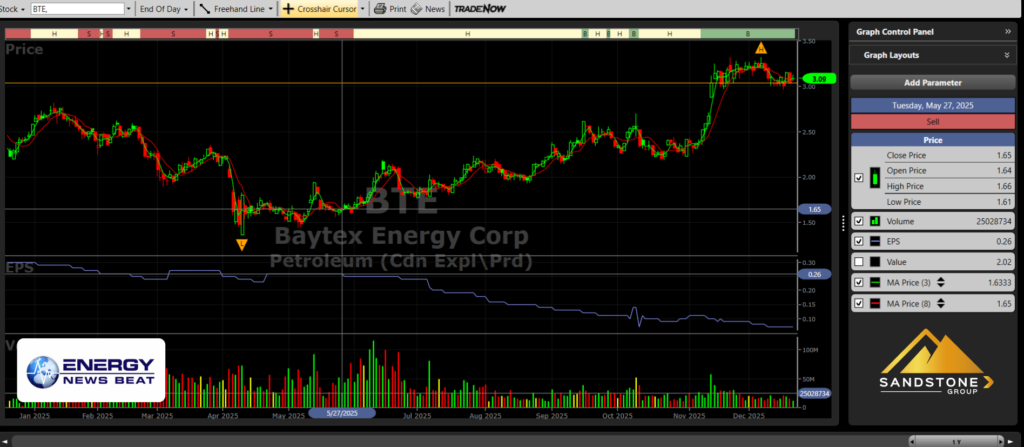The image size is (1024, 447).
Task: Click the Energy News Beat logo
Action: (x=91, y=370)
